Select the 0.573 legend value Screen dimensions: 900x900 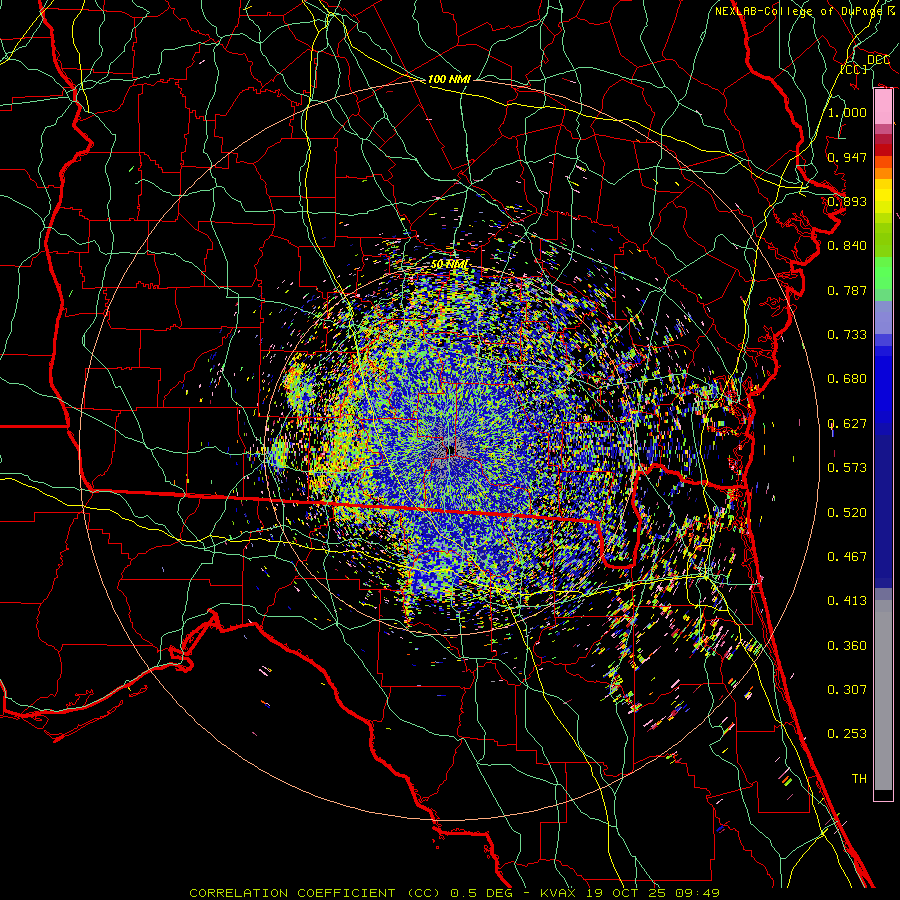pos(847,468)
